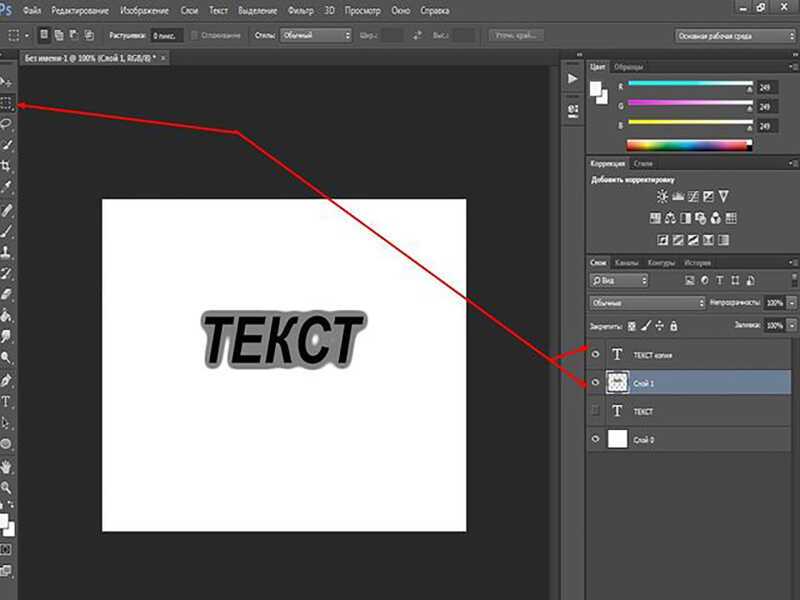Click the 'Уточн. край...' button
The height and width of the screenshot is (600, 800).
pos(516,35)
